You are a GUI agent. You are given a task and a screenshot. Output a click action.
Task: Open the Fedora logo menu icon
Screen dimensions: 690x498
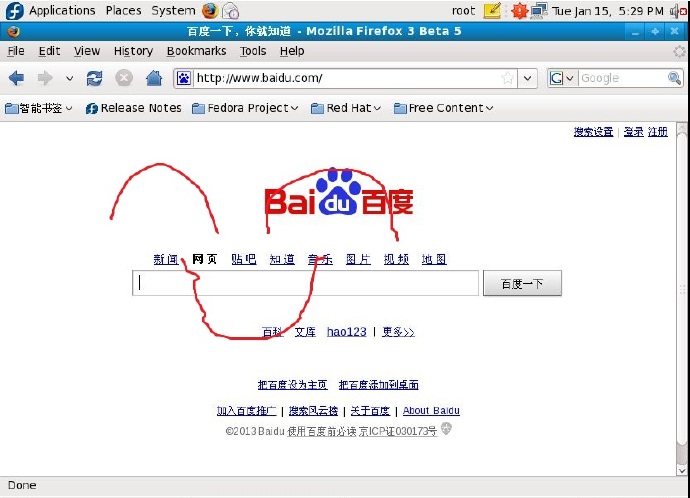pyautogui.click(x=15, y=11)
